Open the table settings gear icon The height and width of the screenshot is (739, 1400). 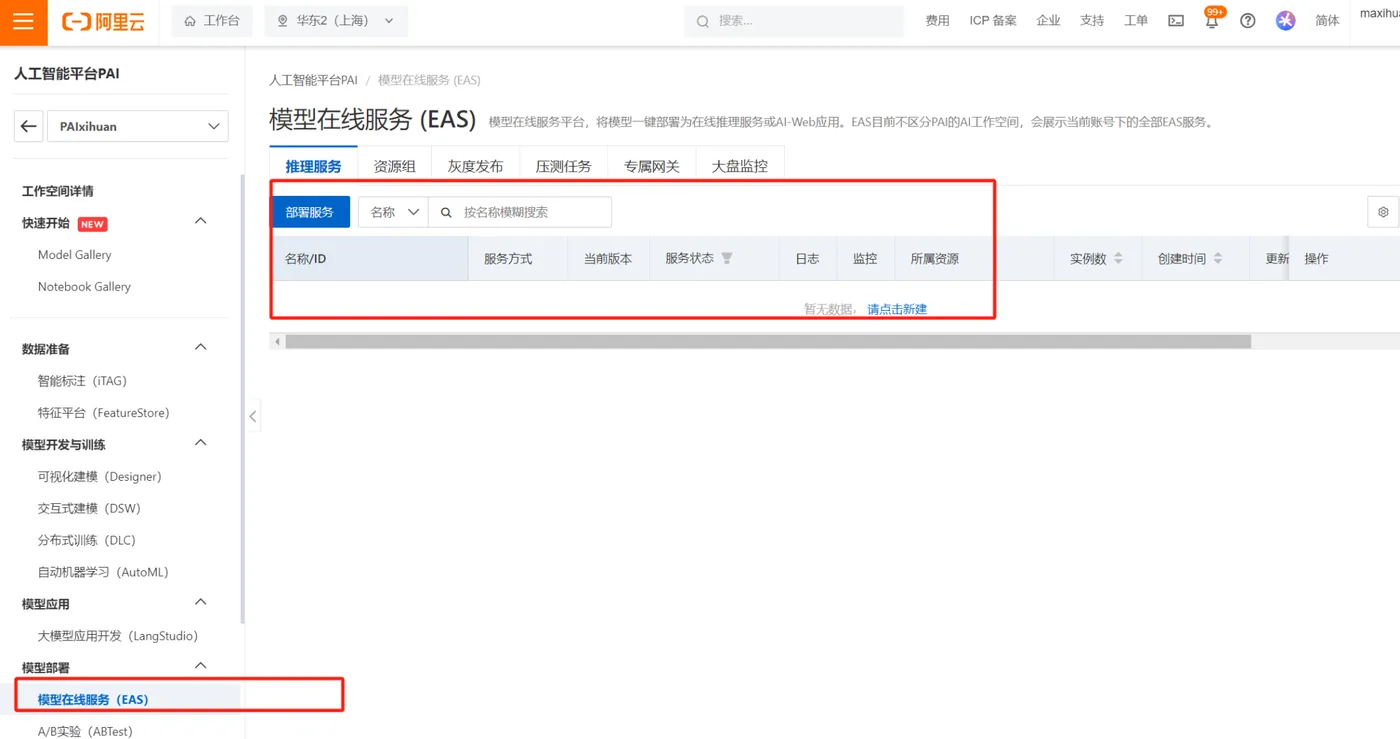[1383, 212]
